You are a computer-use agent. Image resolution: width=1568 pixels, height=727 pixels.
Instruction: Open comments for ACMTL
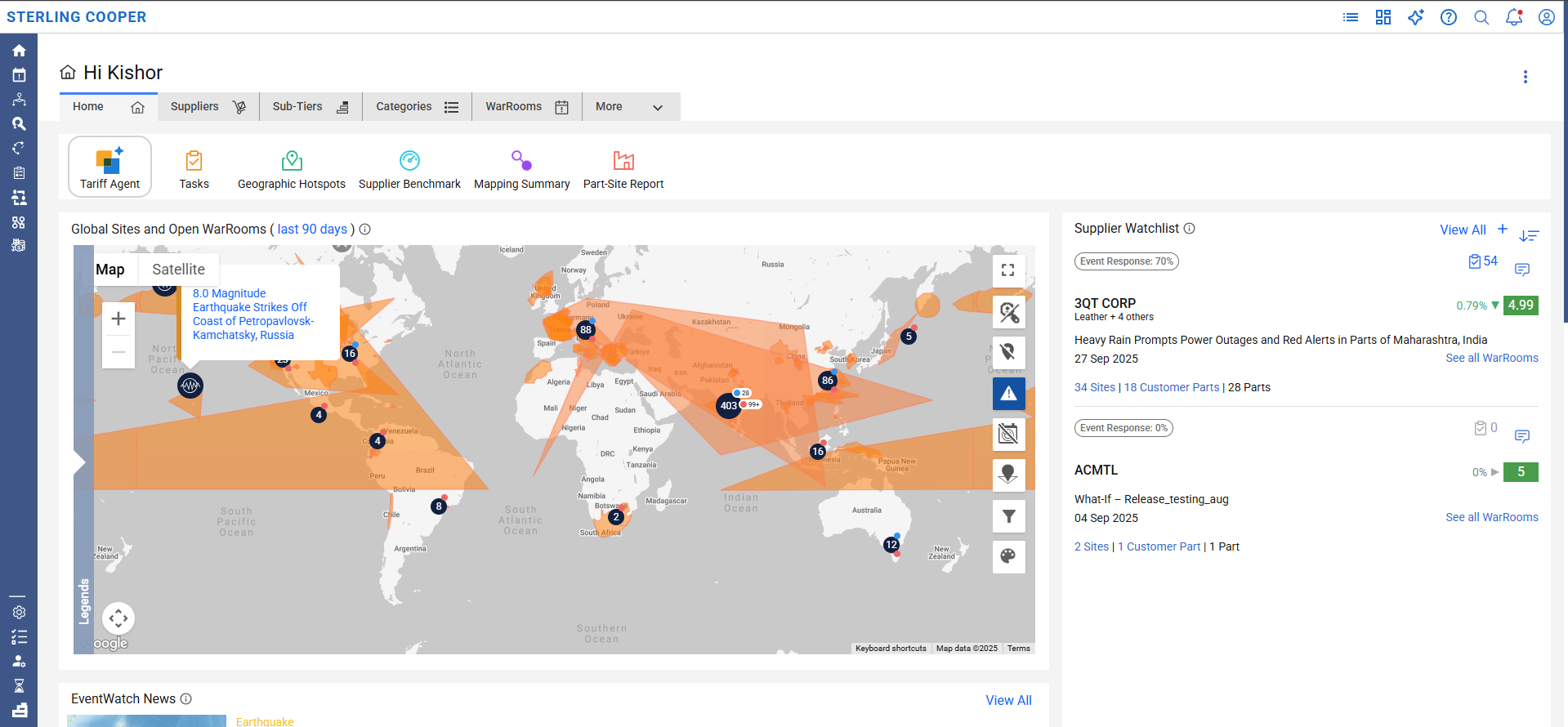1521,436
